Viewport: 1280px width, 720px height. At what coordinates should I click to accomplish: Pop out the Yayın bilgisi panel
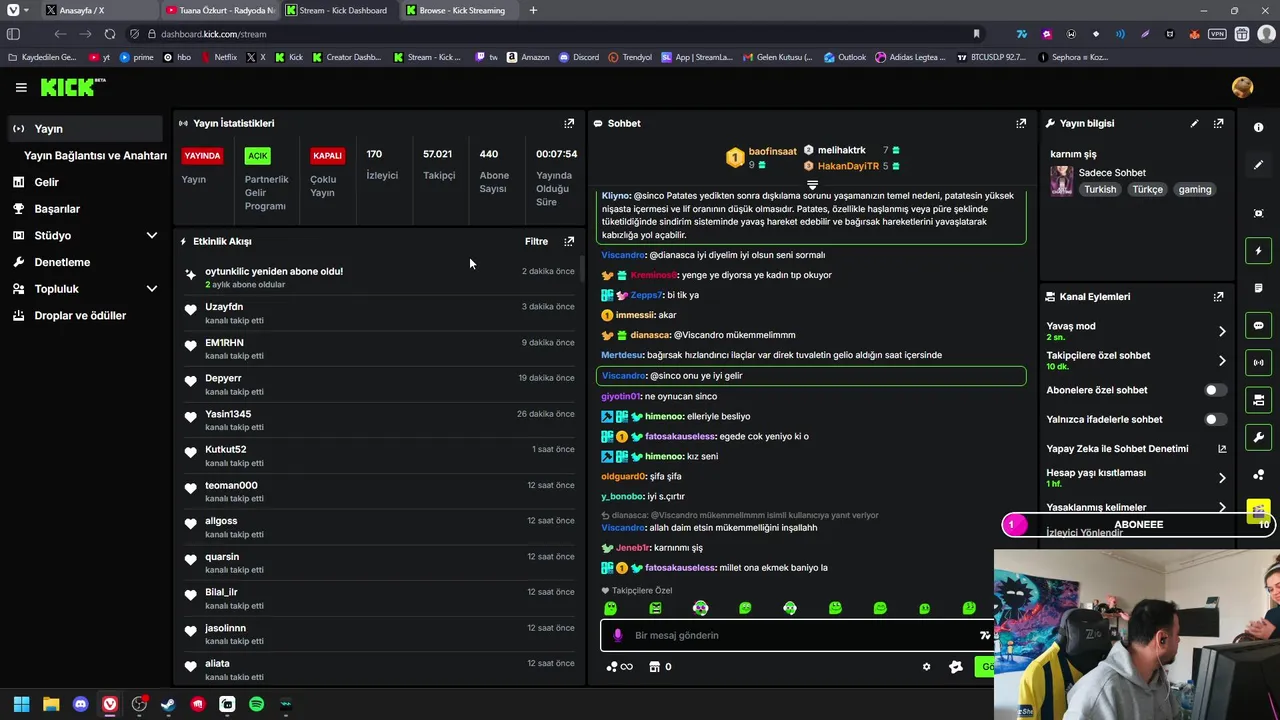click(1218, 123)
